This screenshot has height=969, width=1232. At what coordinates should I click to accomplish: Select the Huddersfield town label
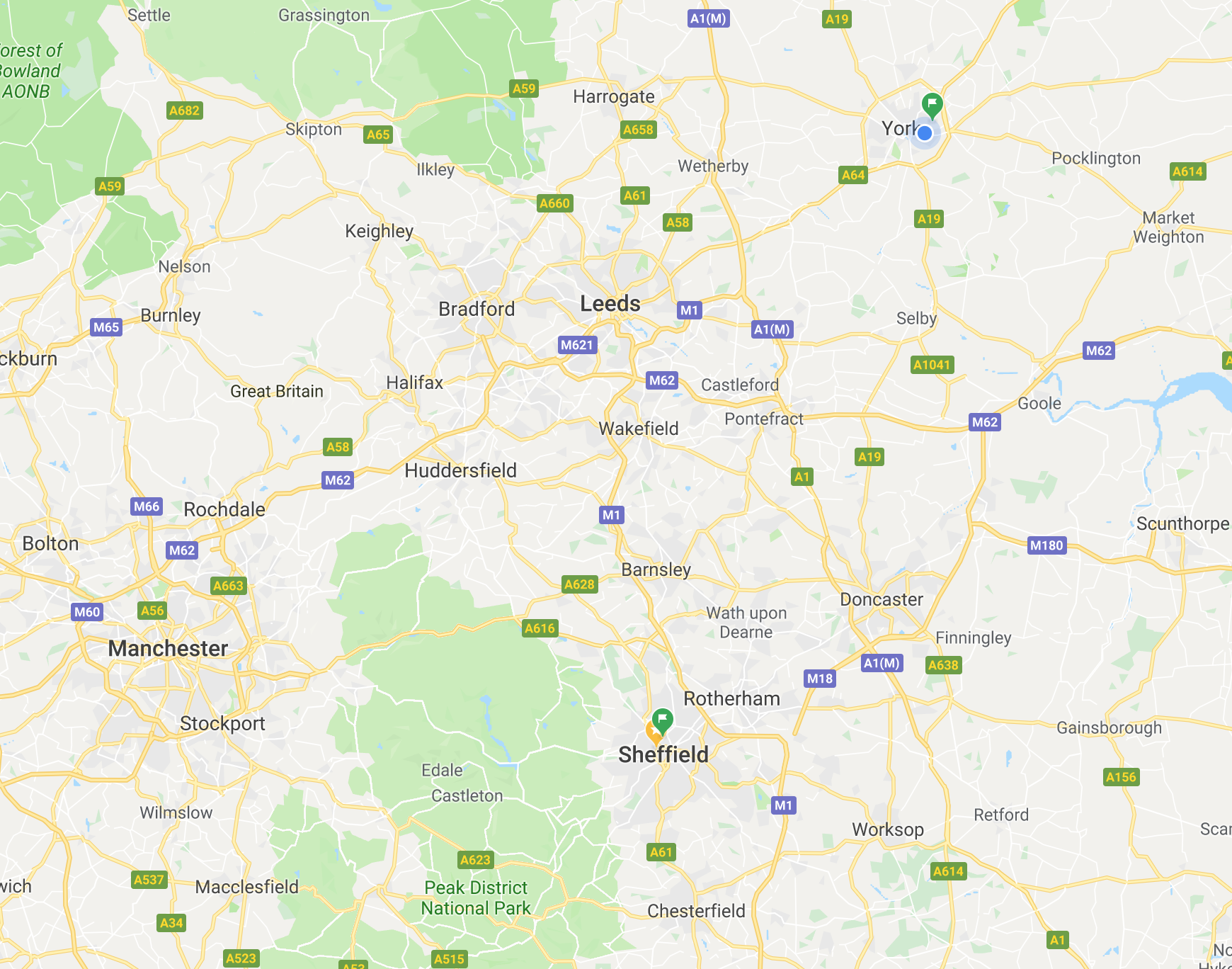pyautogui.click(x=460, y=470)
